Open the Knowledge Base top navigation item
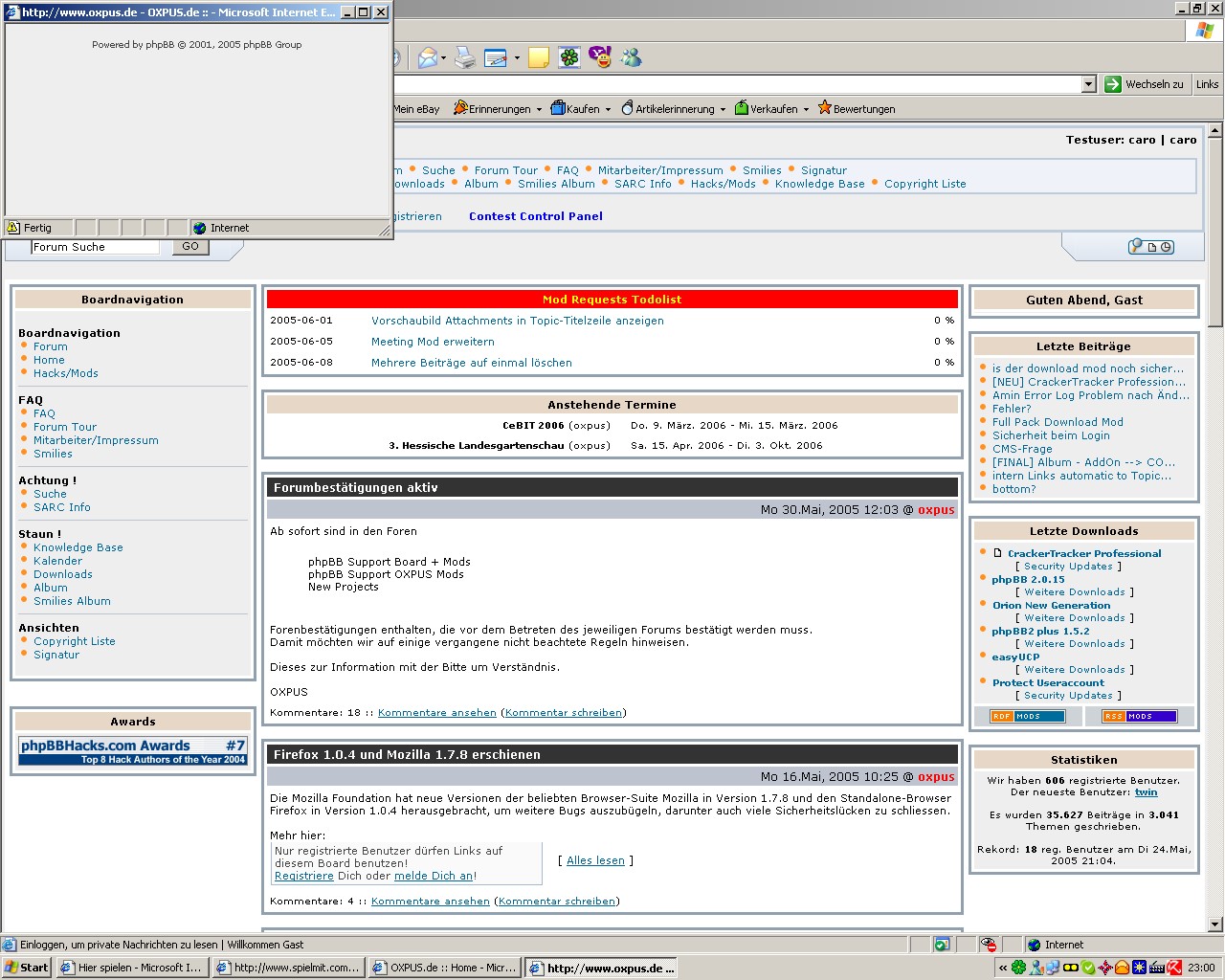 point(819,184)
